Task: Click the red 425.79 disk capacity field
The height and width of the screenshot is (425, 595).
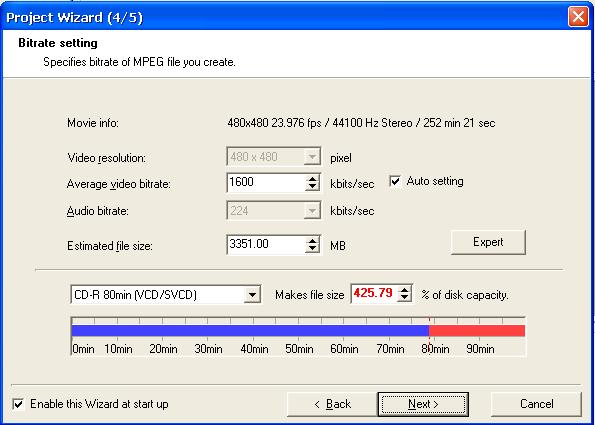Action: coord(374,294)
